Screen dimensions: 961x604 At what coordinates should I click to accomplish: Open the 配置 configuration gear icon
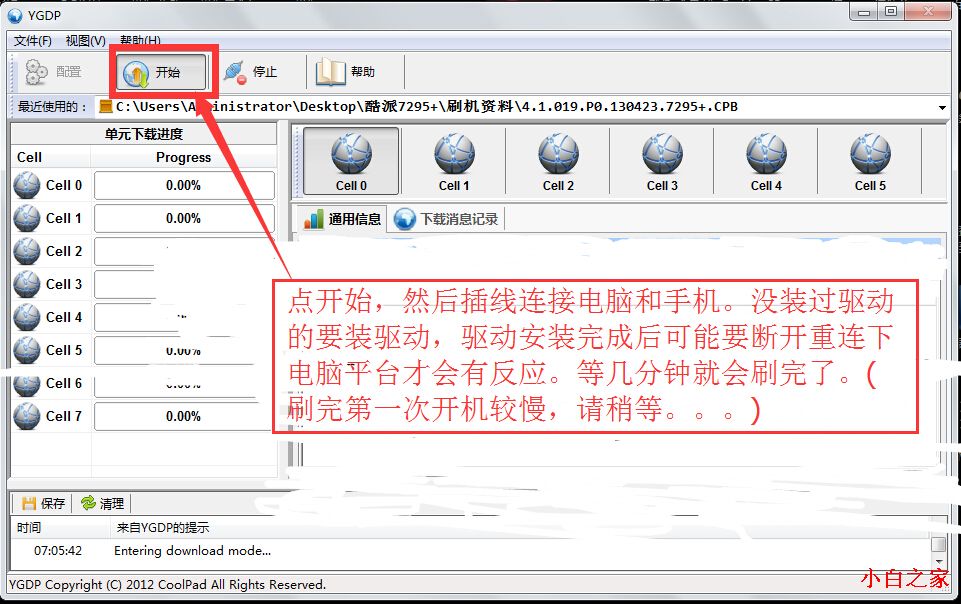(36, 72)
